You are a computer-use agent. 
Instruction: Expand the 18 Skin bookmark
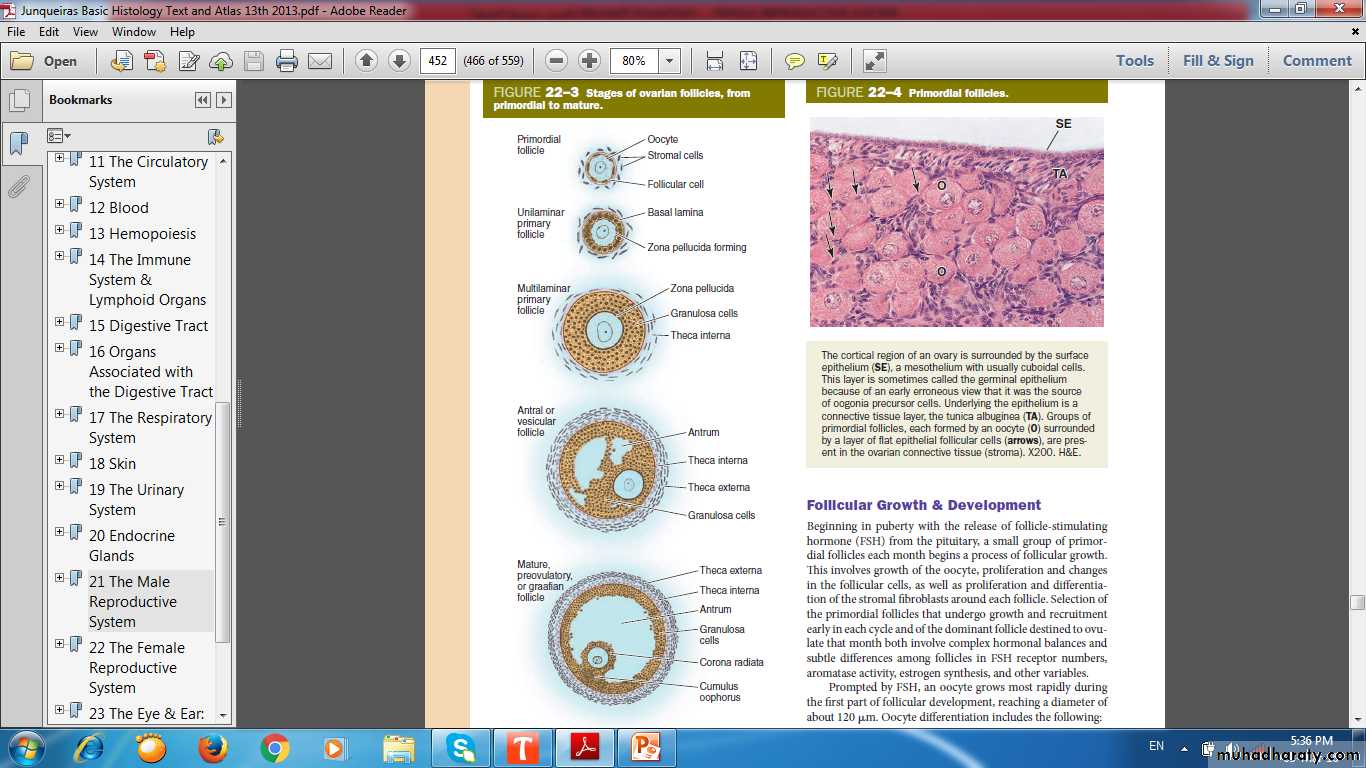coord(60,460)
